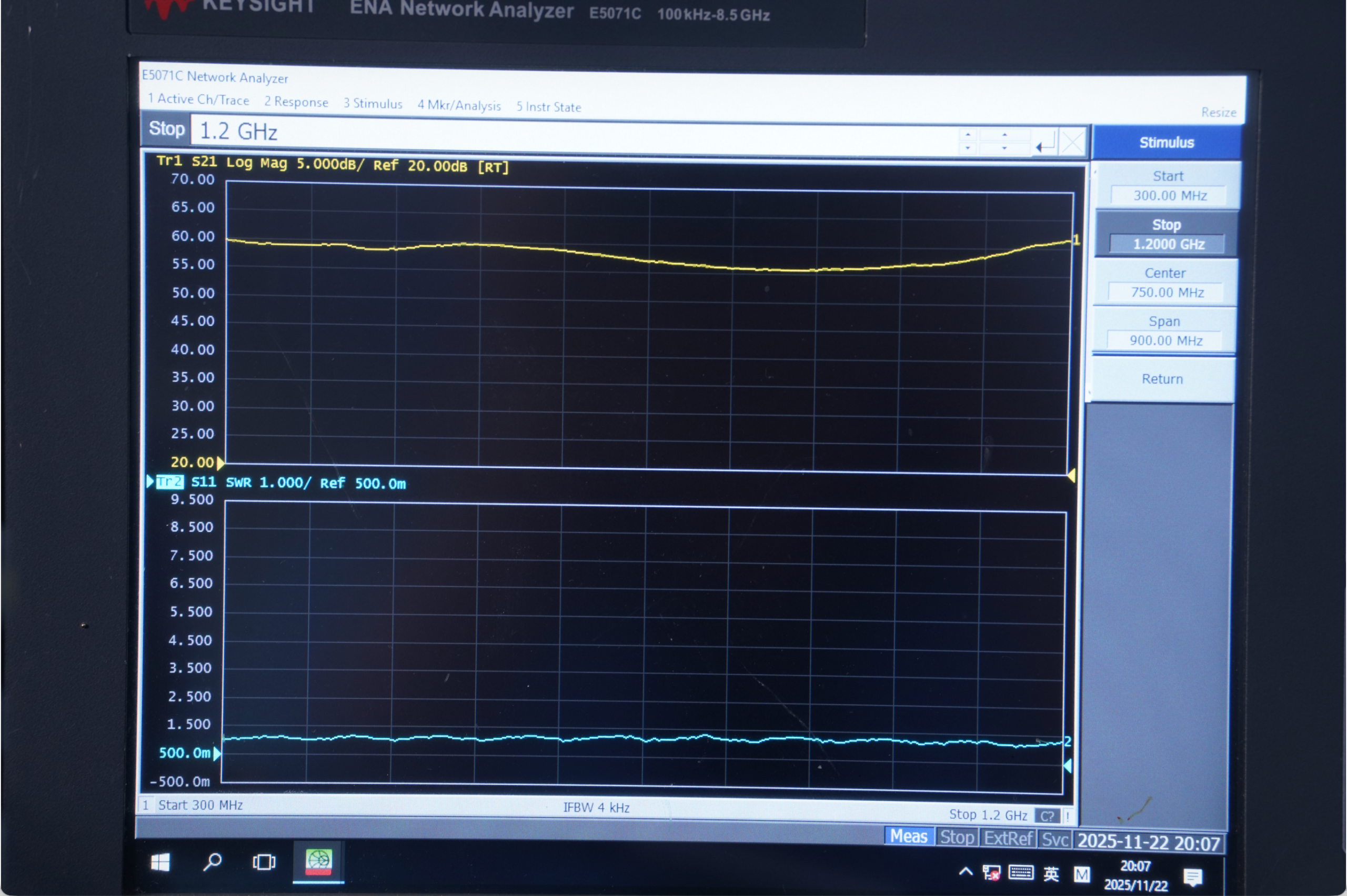Click the ExtRef status indicator
This screenshot has height=896, width=1347.
[x=1008, y=839]
